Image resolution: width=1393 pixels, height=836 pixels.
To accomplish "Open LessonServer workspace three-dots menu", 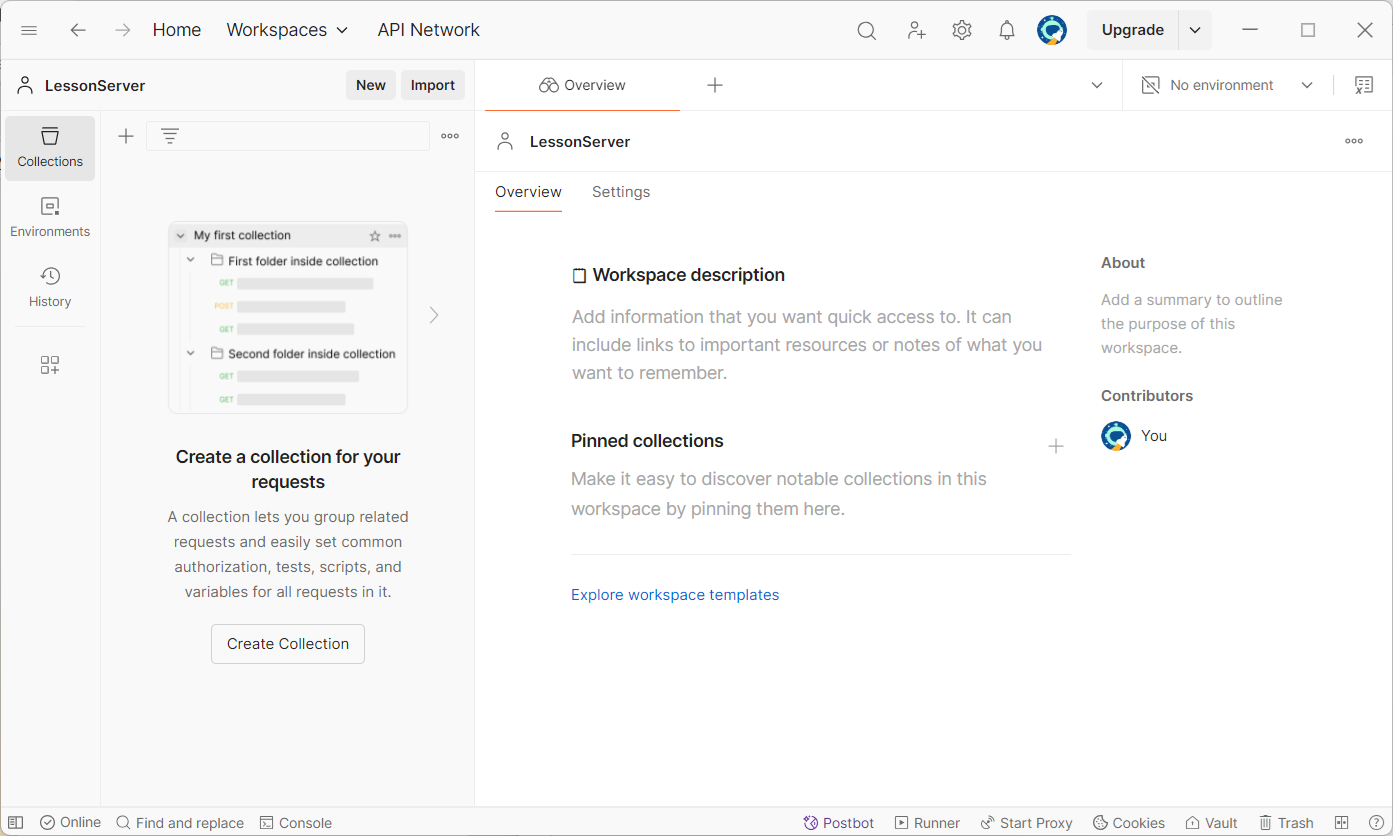I will click(1354, 141).
